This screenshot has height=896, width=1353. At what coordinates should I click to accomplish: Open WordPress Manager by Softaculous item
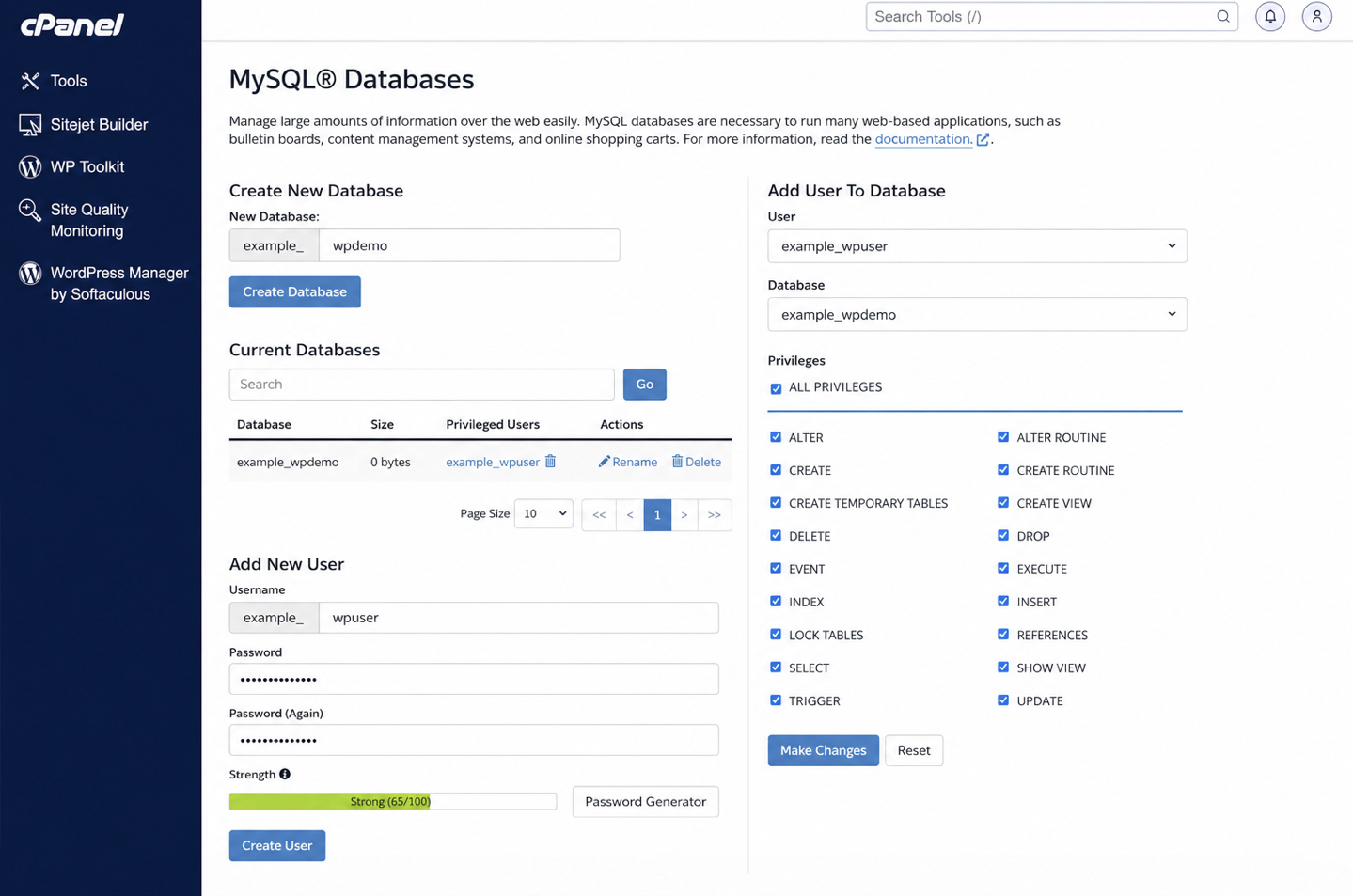click(x=119, y=283)
